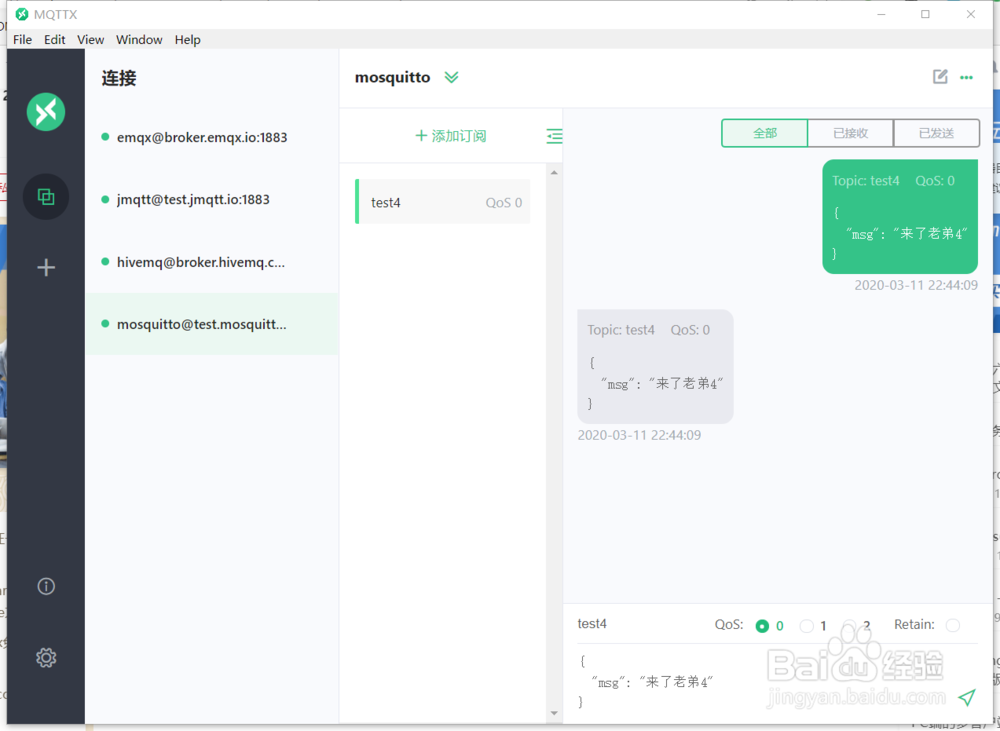Click the mosquitto connection title
The height and width of the screenshot is (731, 1000).
click(392, 77)
